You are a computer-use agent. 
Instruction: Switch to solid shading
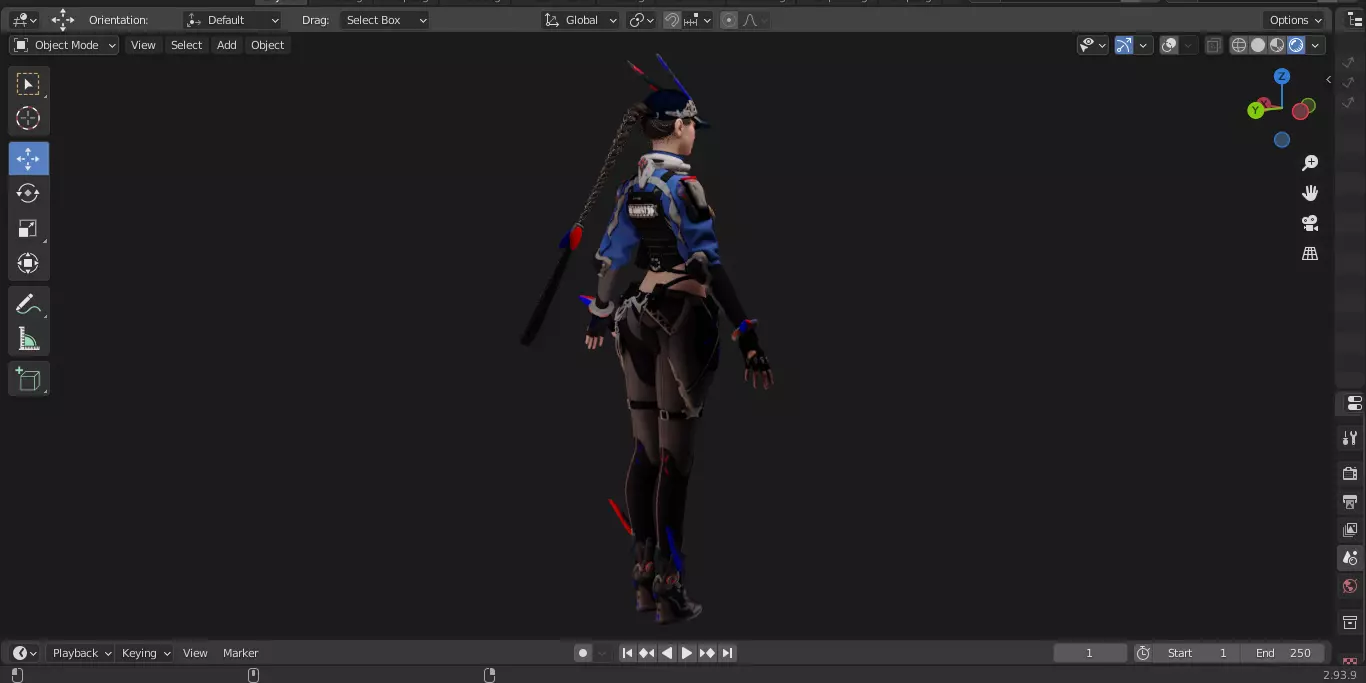pyautogui.click(x=1258, y=45)
